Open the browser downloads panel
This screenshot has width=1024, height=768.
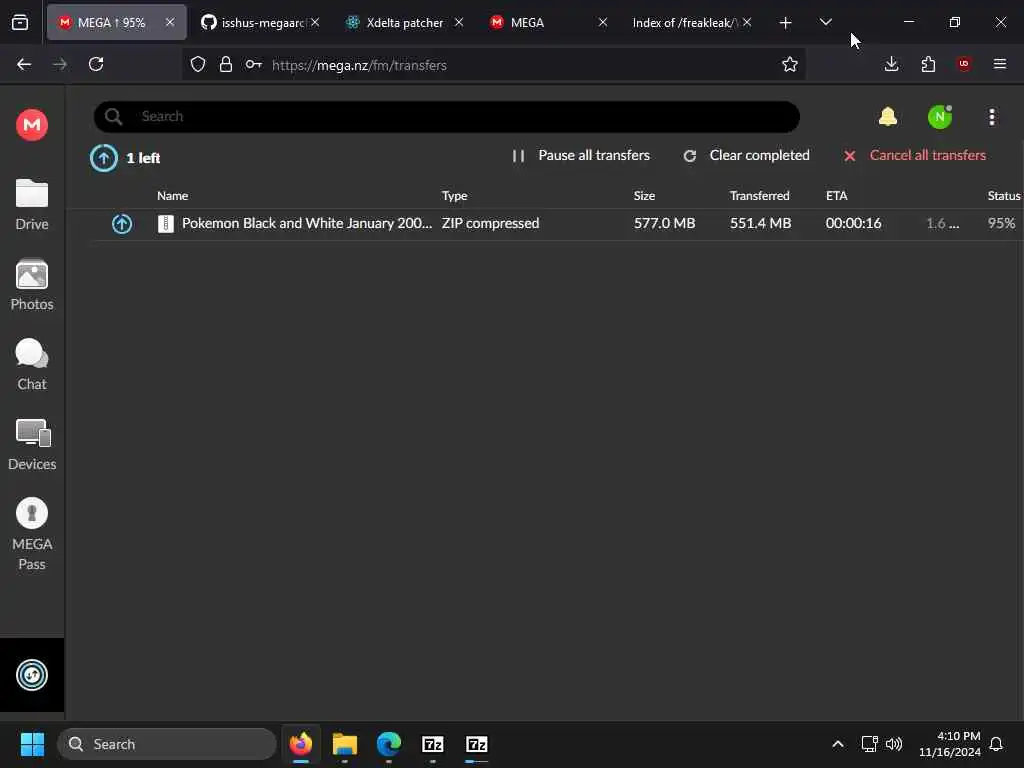click(891, 64)
